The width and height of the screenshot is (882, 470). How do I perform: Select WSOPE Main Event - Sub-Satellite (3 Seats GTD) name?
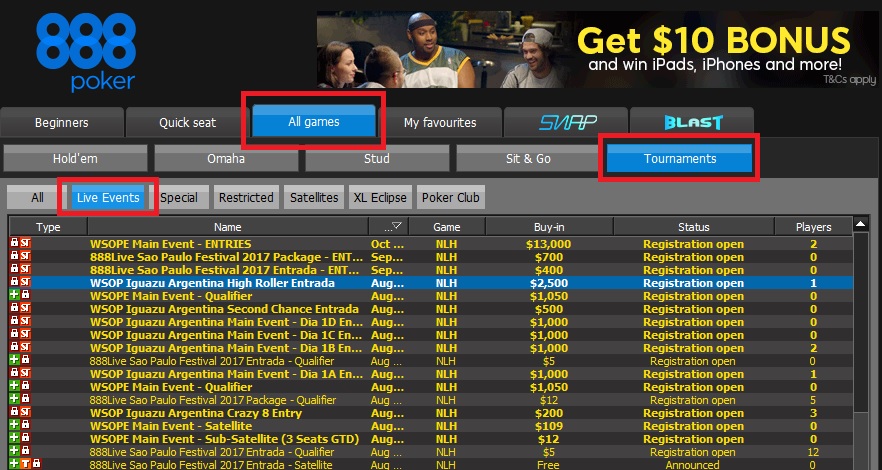pos(224,439)
